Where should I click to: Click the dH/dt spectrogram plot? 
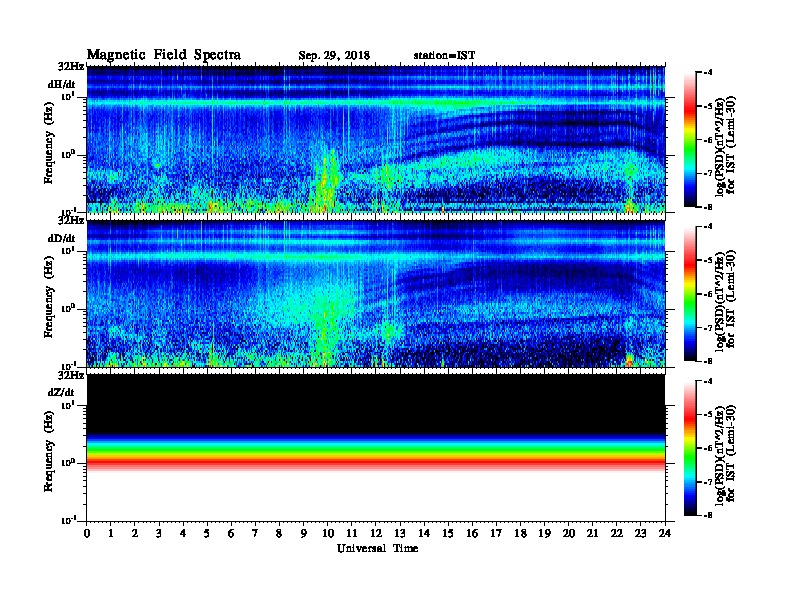click(x=376, y=139)
